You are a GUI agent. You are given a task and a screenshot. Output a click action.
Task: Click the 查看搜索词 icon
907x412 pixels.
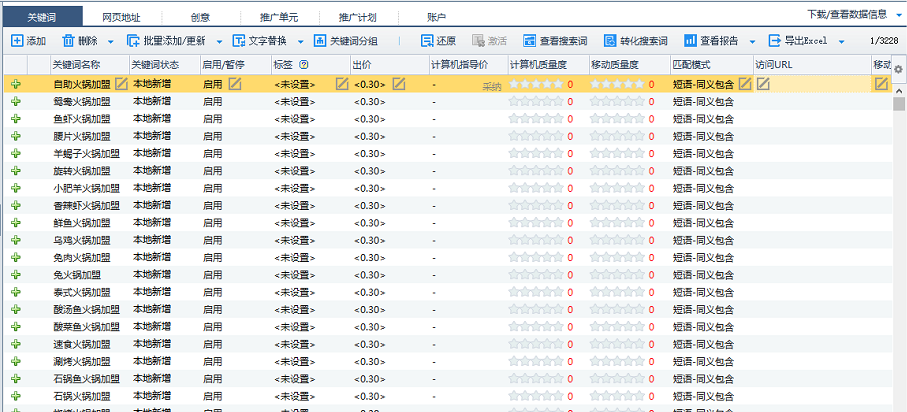coord(529,41)
